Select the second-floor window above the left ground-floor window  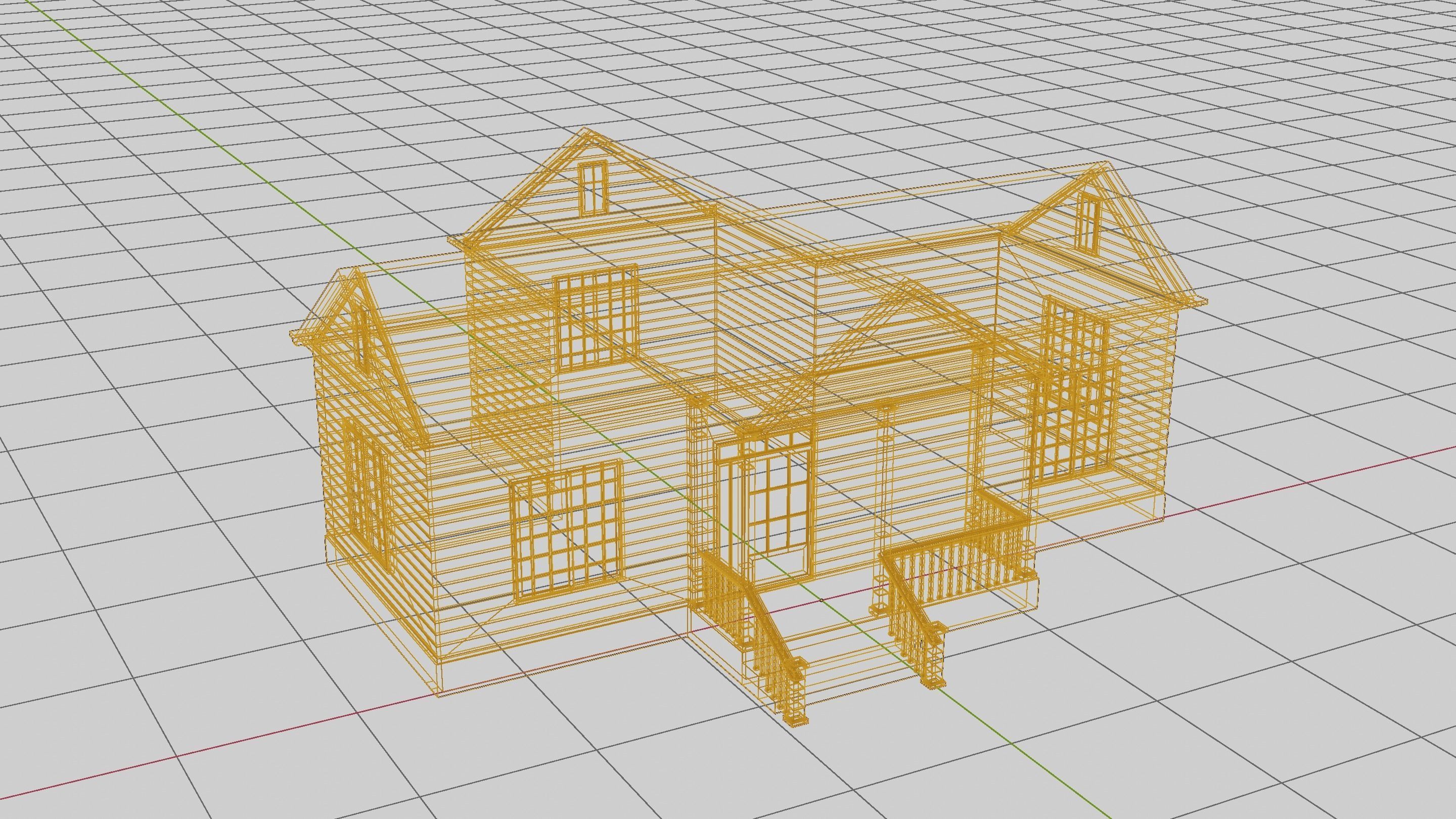pyautogui.click(x=596, y=320)
